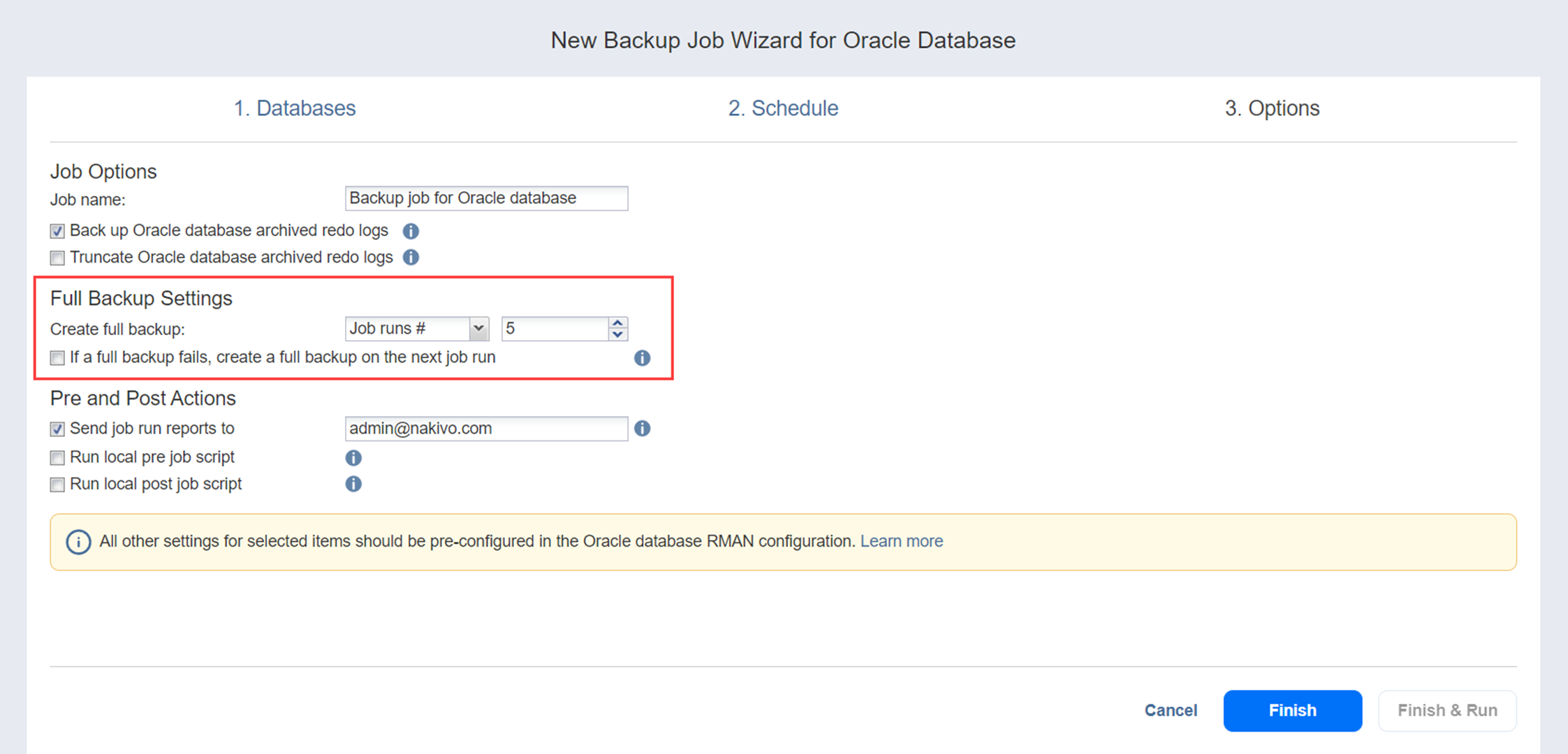Click info icon beside Truncate archived redo logs
Viewport: 1568px width, 754px height.
point(411,258)
